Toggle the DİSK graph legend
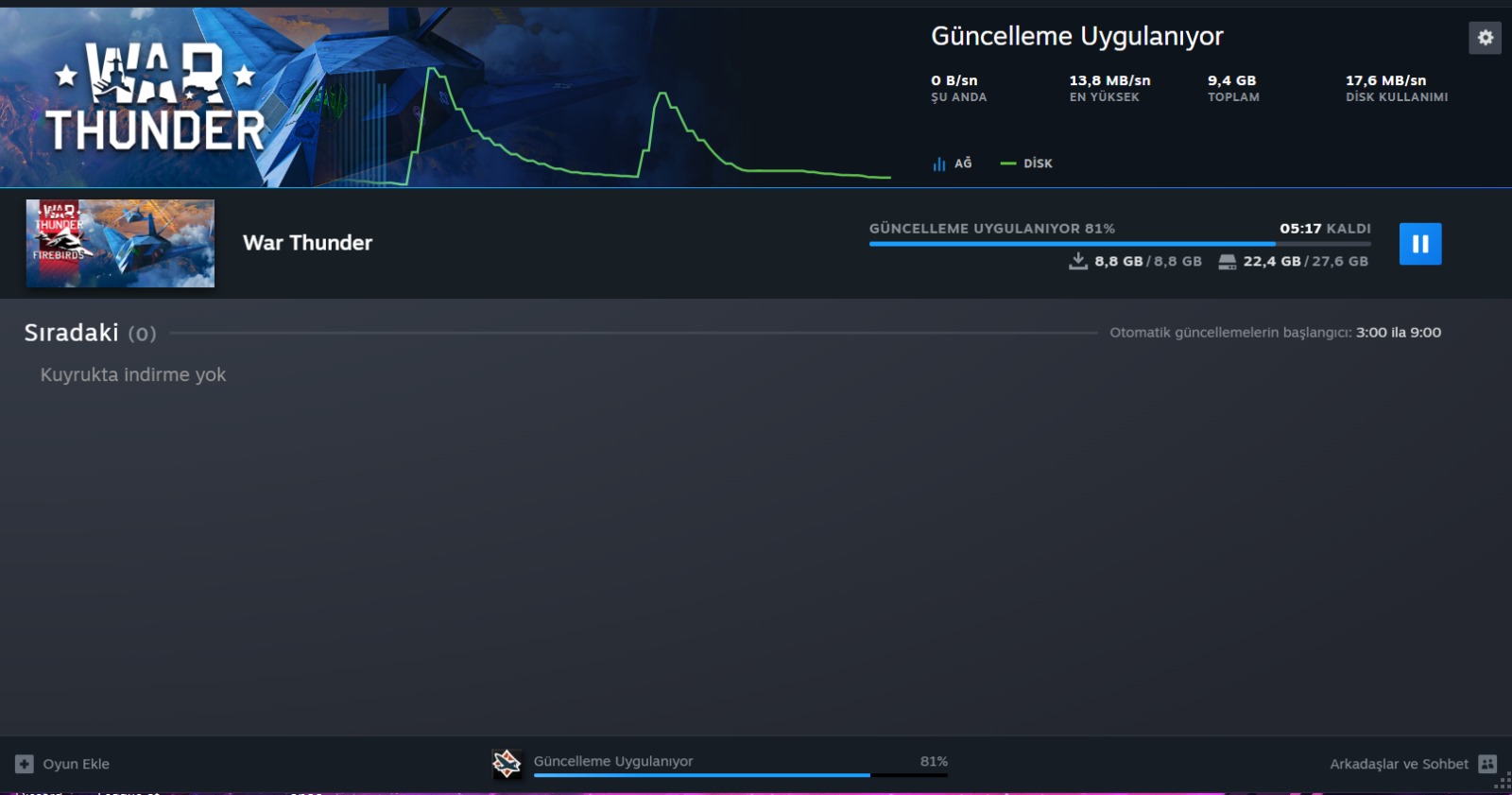Screen dimensions: 1512x795 (x=1026, y=164)
